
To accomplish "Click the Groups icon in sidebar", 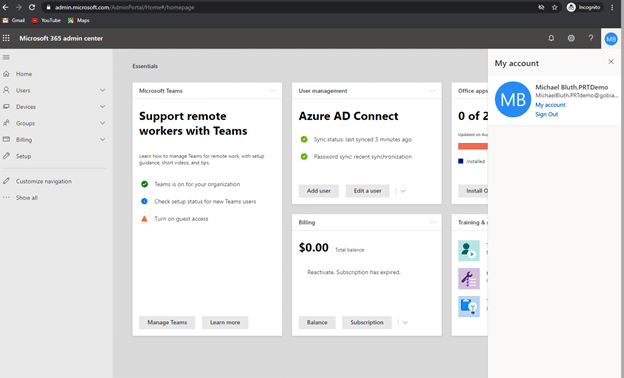I will point(6,123).
